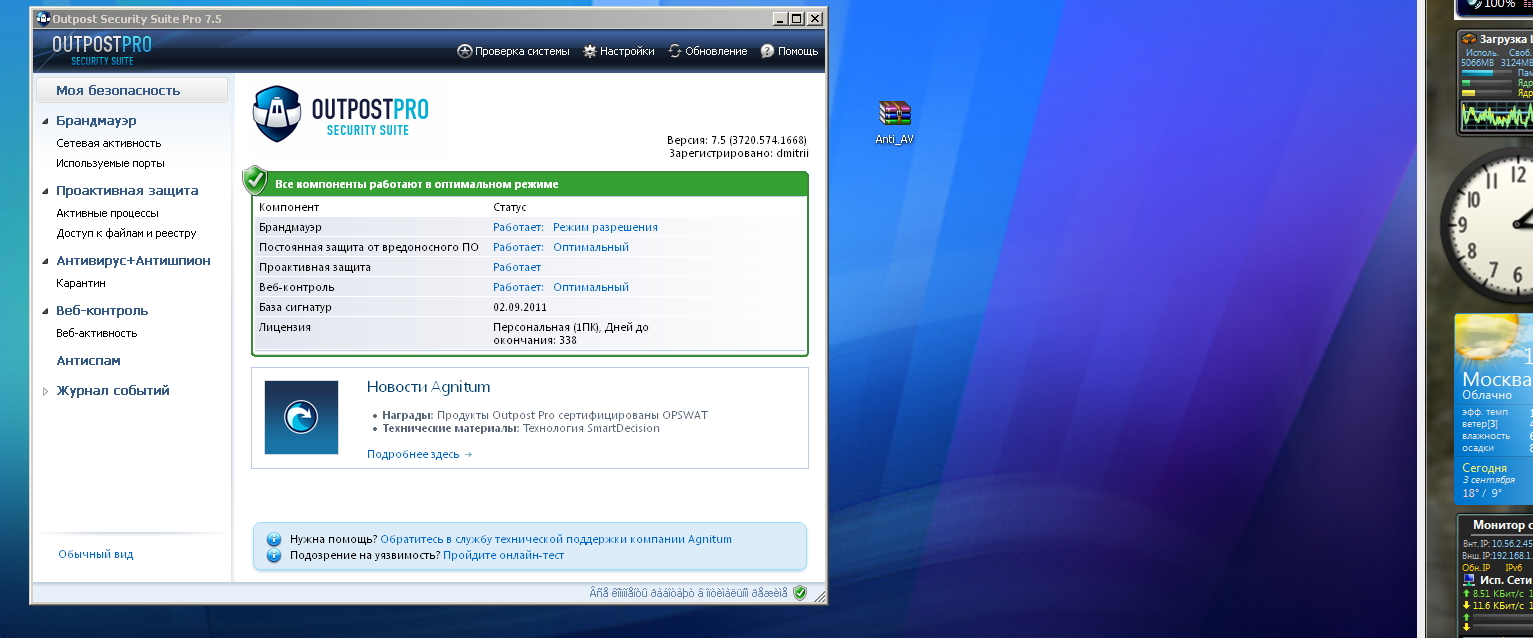Viewport: 1533px width, 638px height.
Task: Click Обновление update button
Action: [707, 51]
